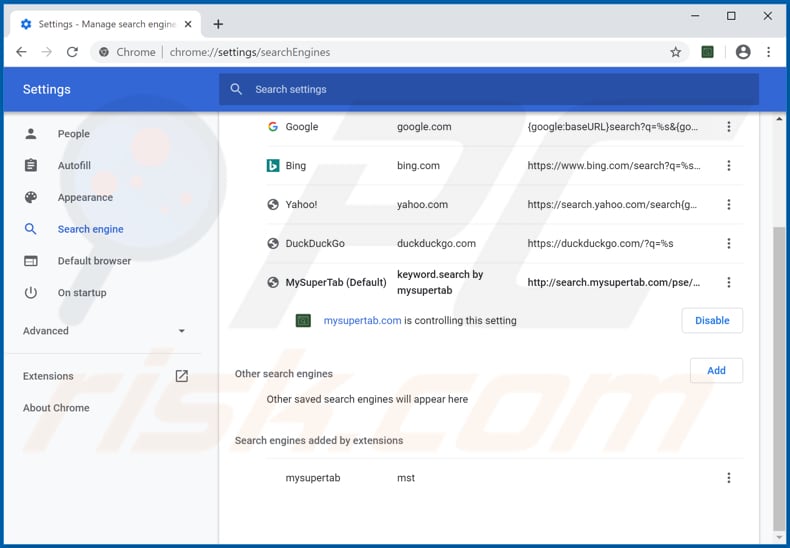The image size is (790, 548).
Task: Click the green extension icon in toolbar
Action: tap(708, 52)
